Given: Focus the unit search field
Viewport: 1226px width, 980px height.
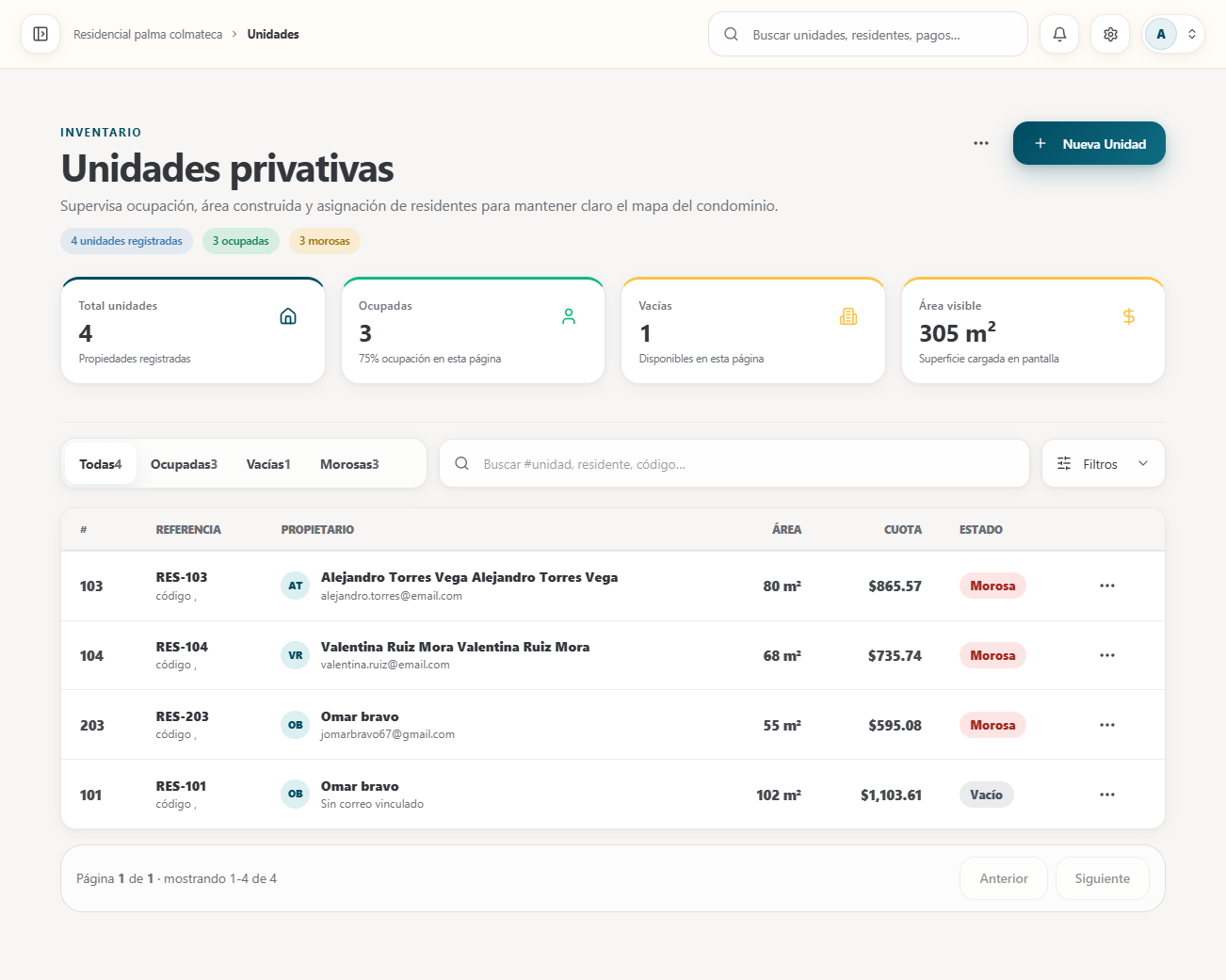Looking at the screenshot, I should click(734, 463).
